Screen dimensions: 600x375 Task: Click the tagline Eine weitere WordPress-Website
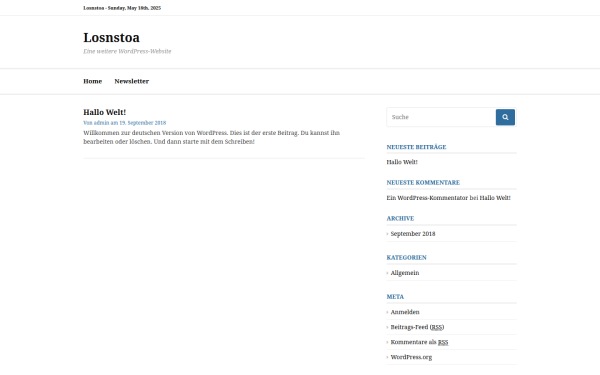coord(127,51)
